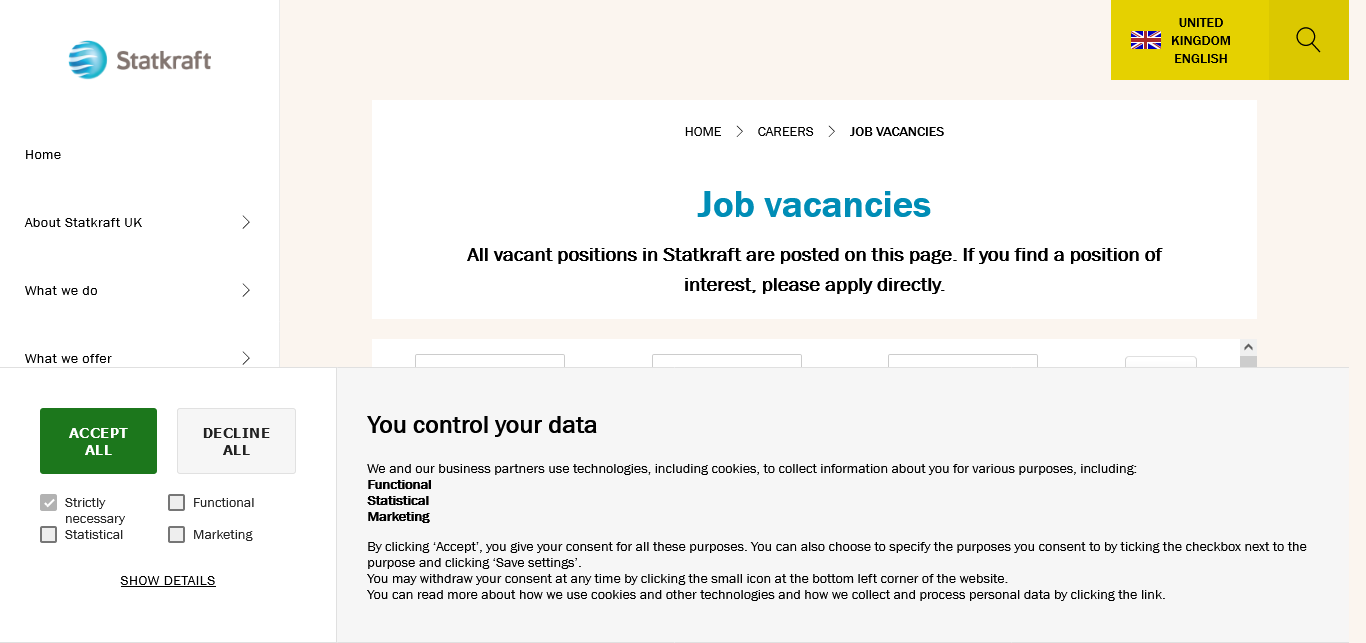The width and height of the screenshot is (1366, 643).
Task: Open the Home menu item
Action: click(43, 155)
